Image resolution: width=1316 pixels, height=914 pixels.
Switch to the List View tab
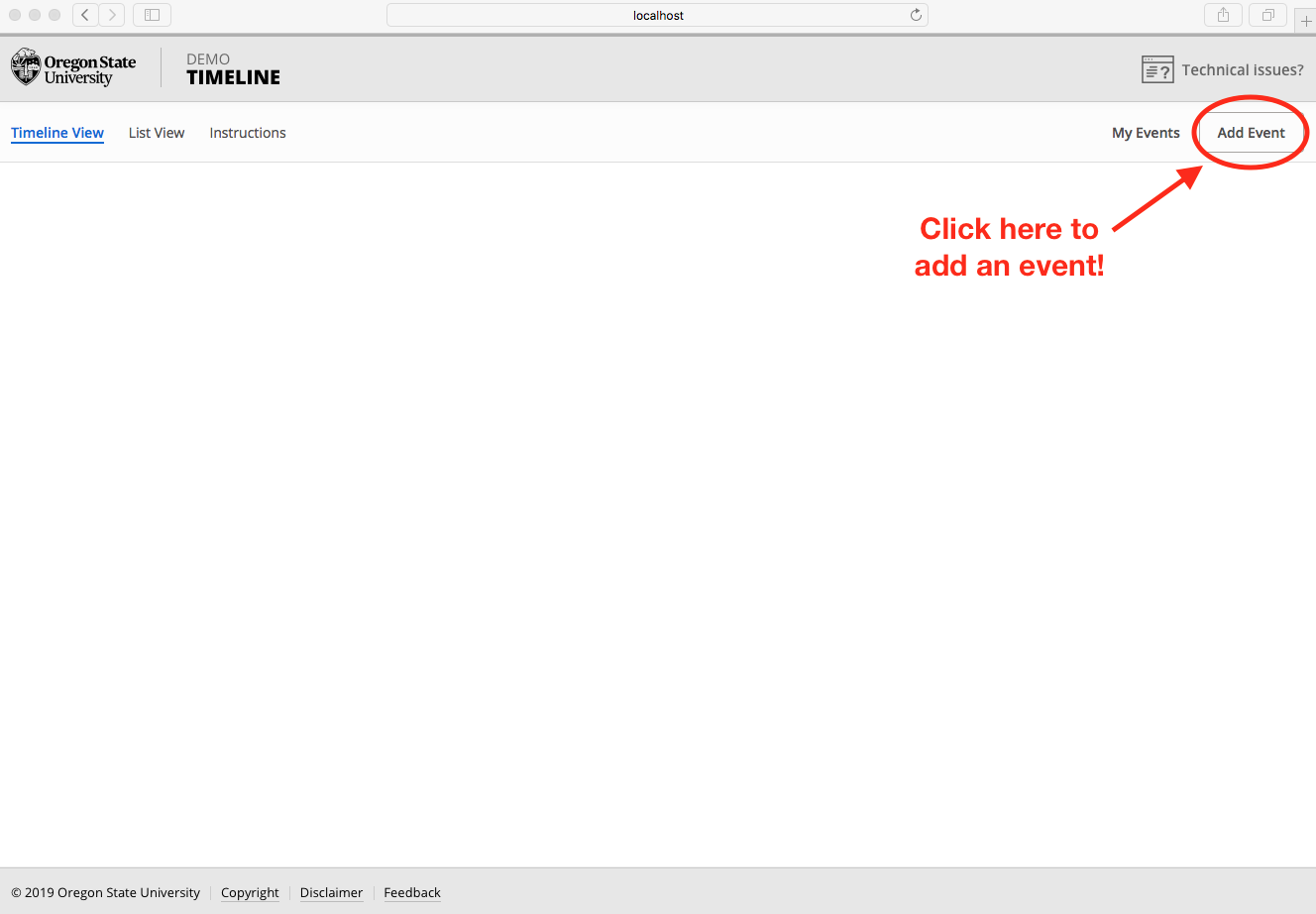click(157, 133)
